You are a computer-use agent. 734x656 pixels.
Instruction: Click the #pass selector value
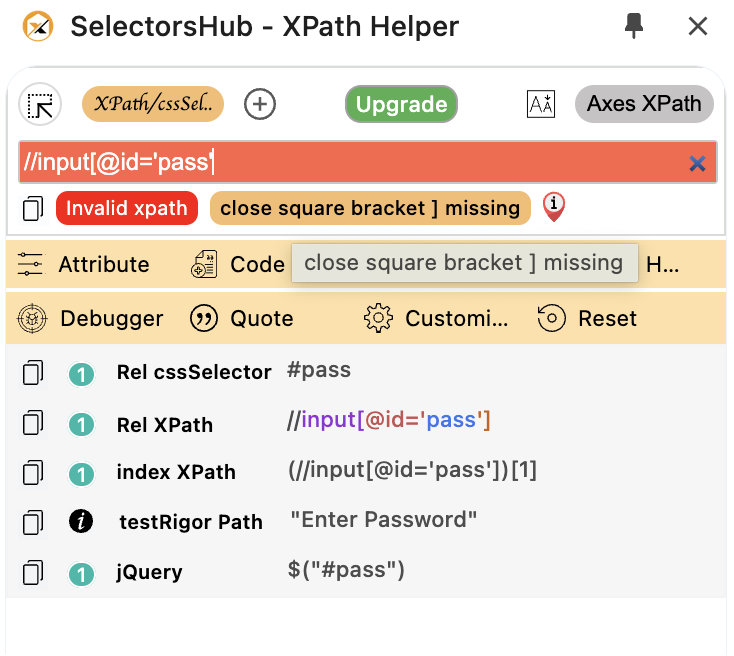coord(319,370)
